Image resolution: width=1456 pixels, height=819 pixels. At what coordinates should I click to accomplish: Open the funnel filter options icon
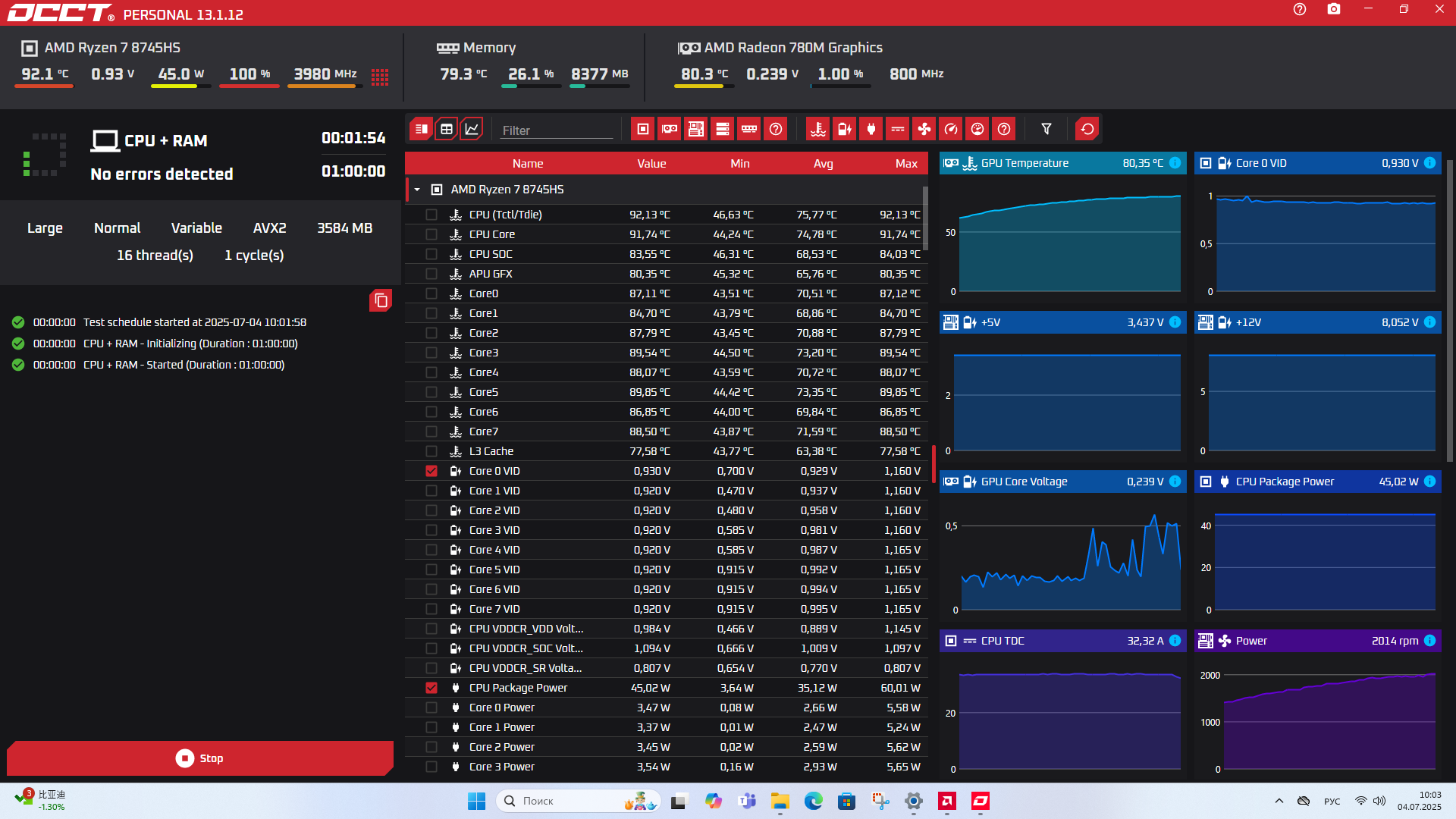(x=1046, y=129)
